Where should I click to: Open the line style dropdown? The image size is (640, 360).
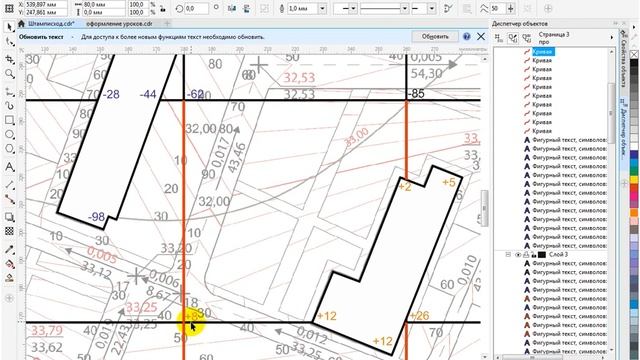(x=404, y=8)
